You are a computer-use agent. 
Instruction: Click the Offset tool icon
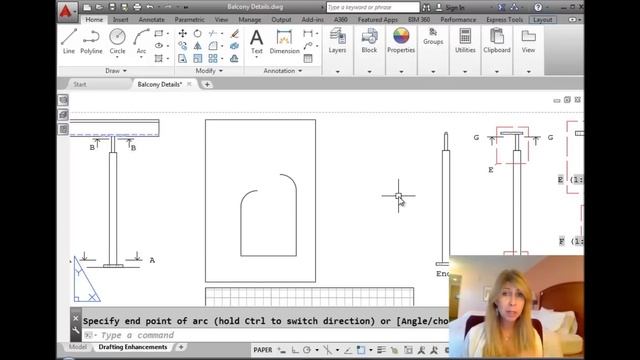click(234, 58)
